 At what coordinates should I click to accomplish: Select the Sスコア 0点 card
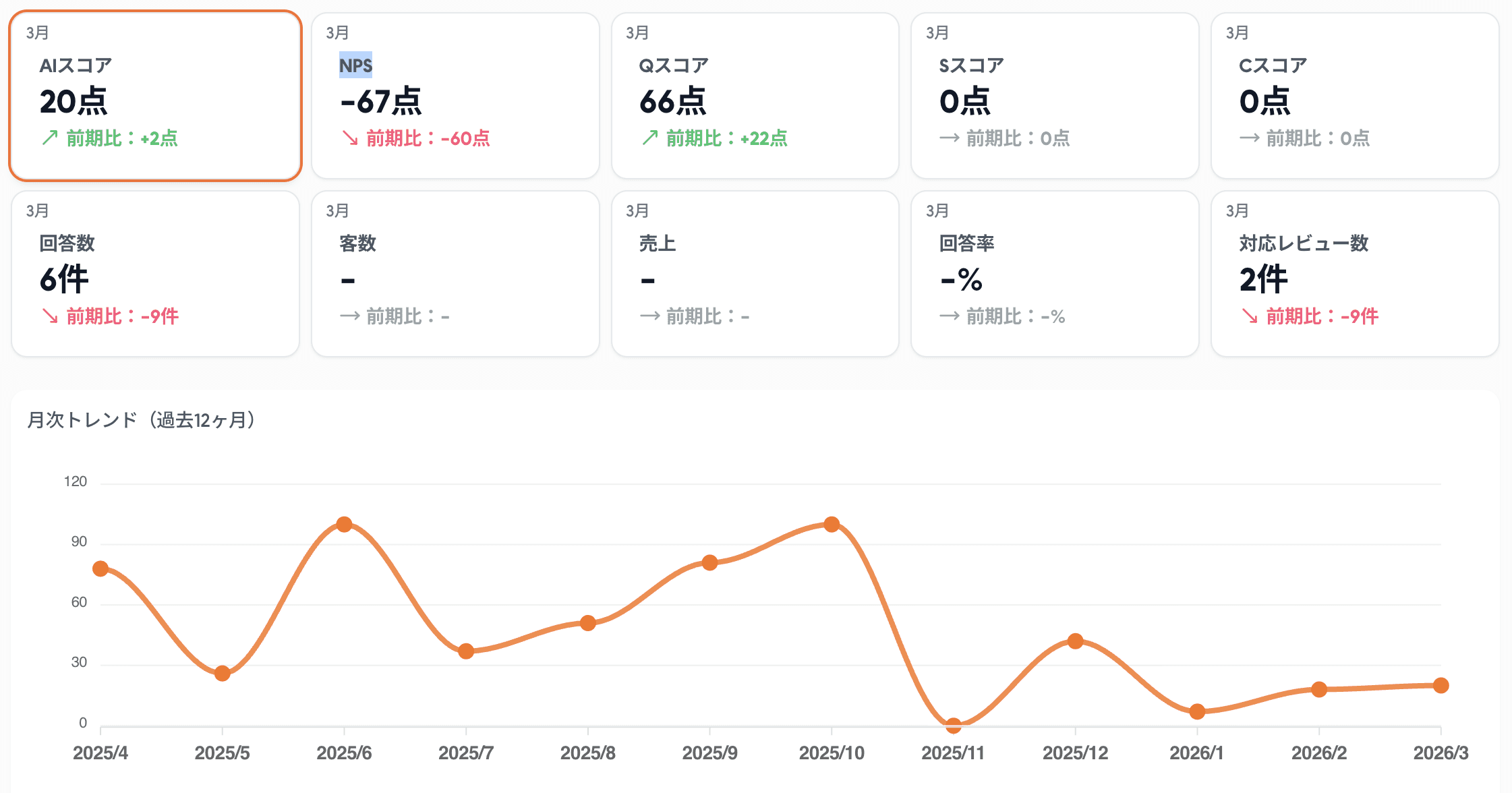tap(1055, 96)
